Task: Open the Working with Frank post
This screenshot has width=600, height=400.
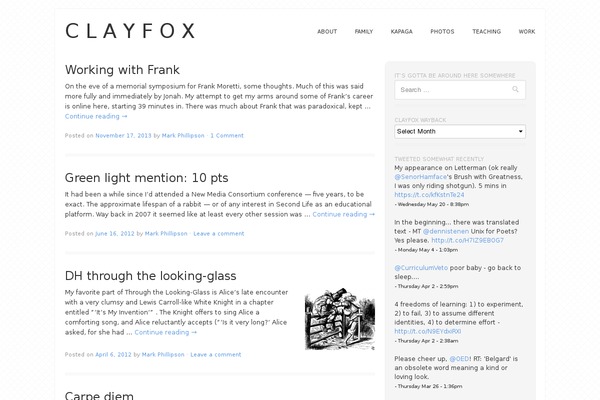Action: (122, 70)
